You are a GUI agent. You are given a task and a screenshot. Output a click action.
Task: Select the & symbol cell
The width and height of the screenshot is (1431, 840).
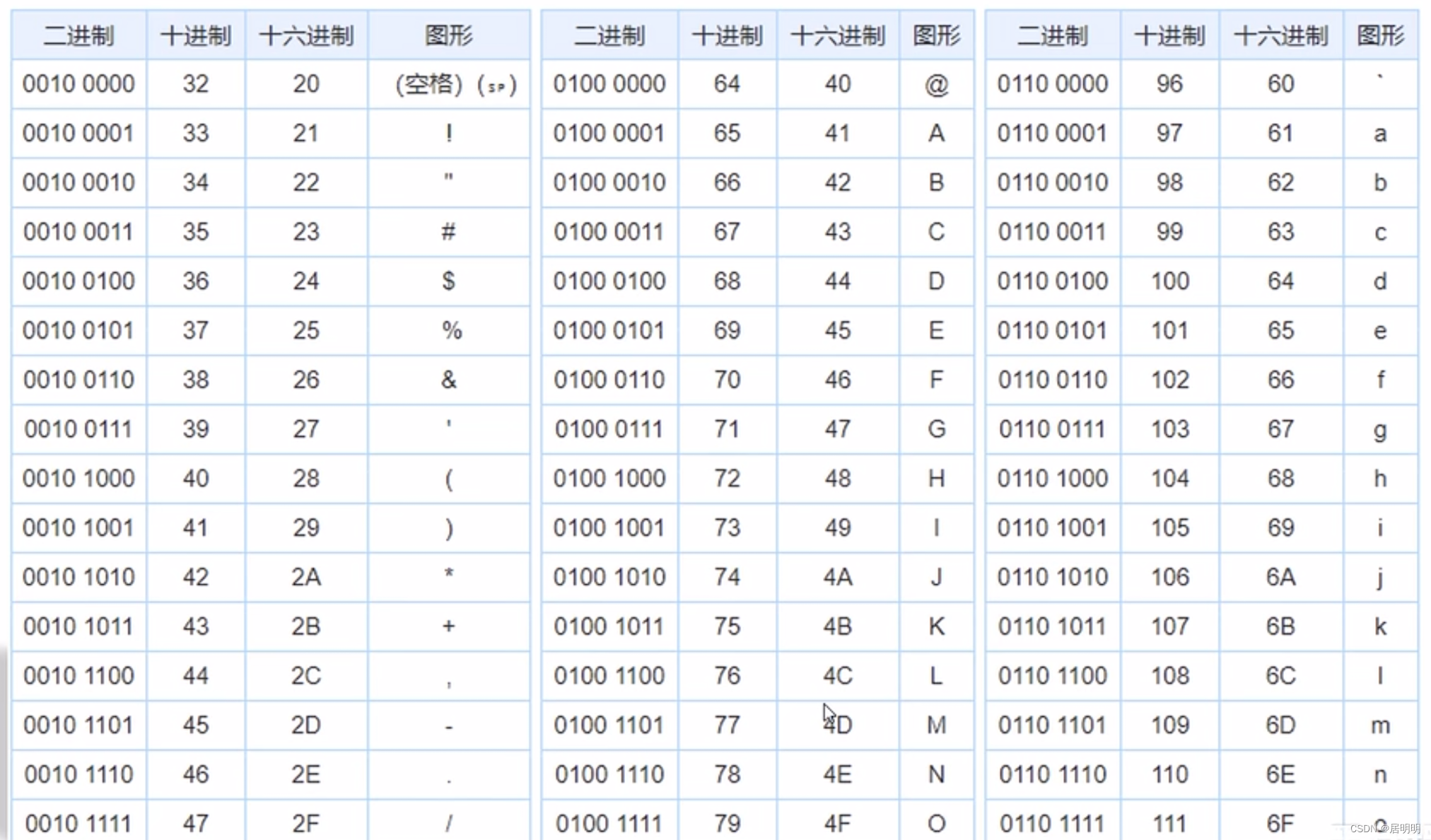click(x=448, y=380)
